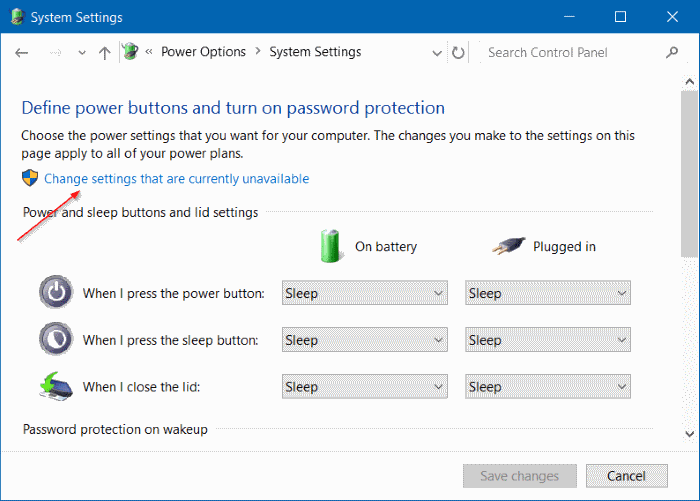Click the power button icon
700x501 pixels.
pyautogui.click(x=56, y=293)
